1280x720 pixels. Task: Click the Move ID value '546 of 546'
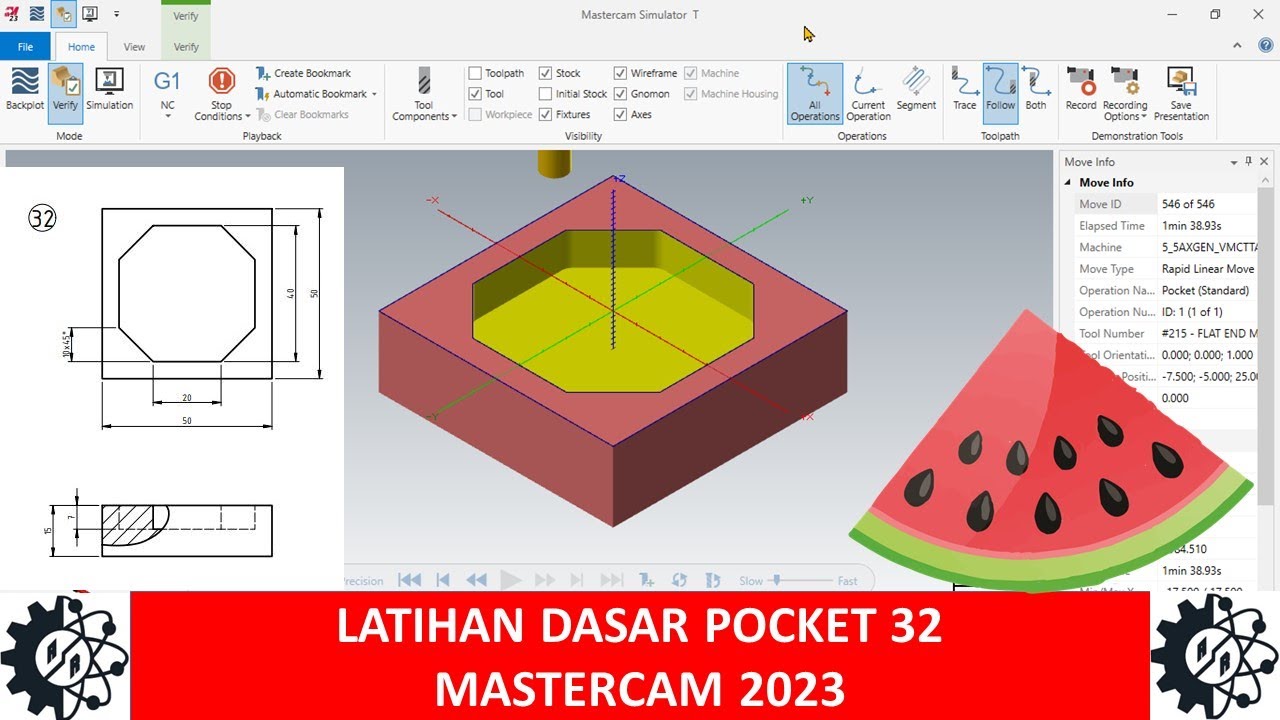[1188, 204]
